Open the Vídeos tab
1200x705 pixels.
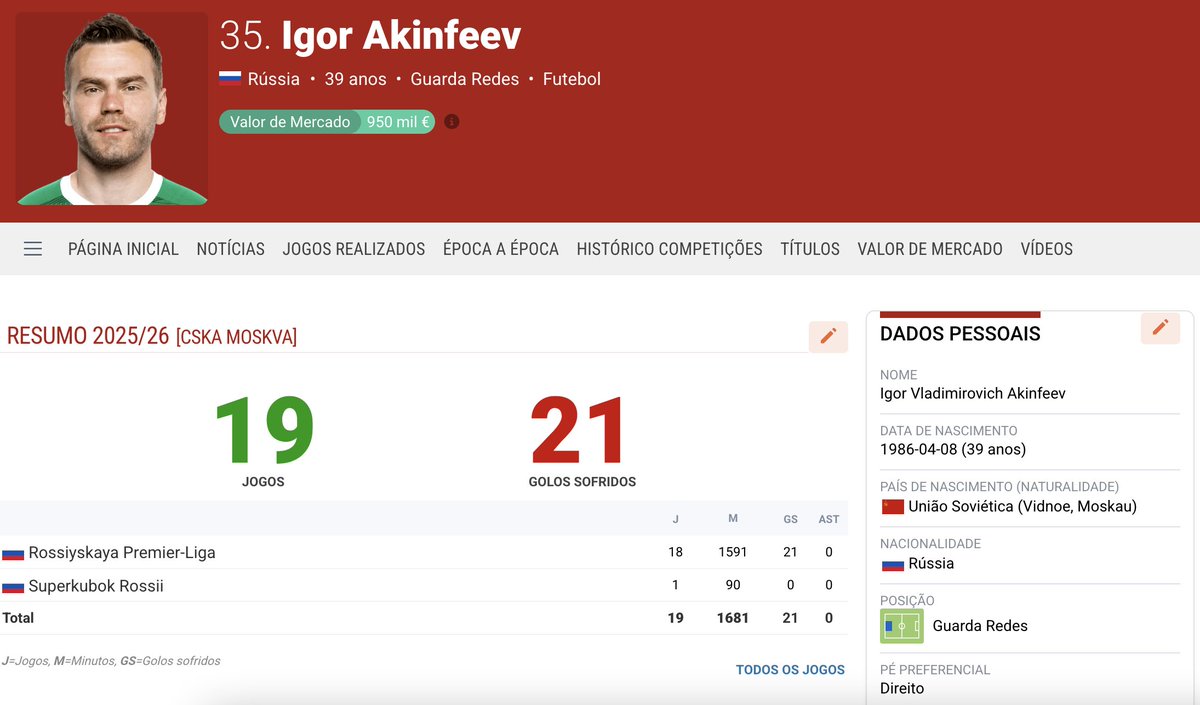[1047, 249]
